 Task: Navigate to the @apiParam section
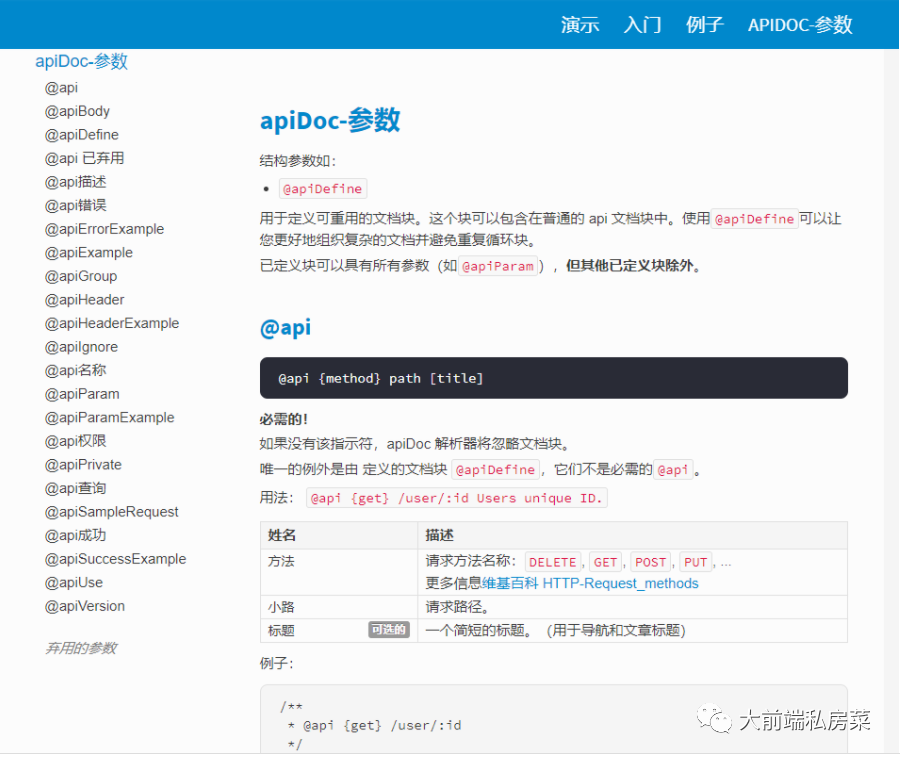coord(81,393)
